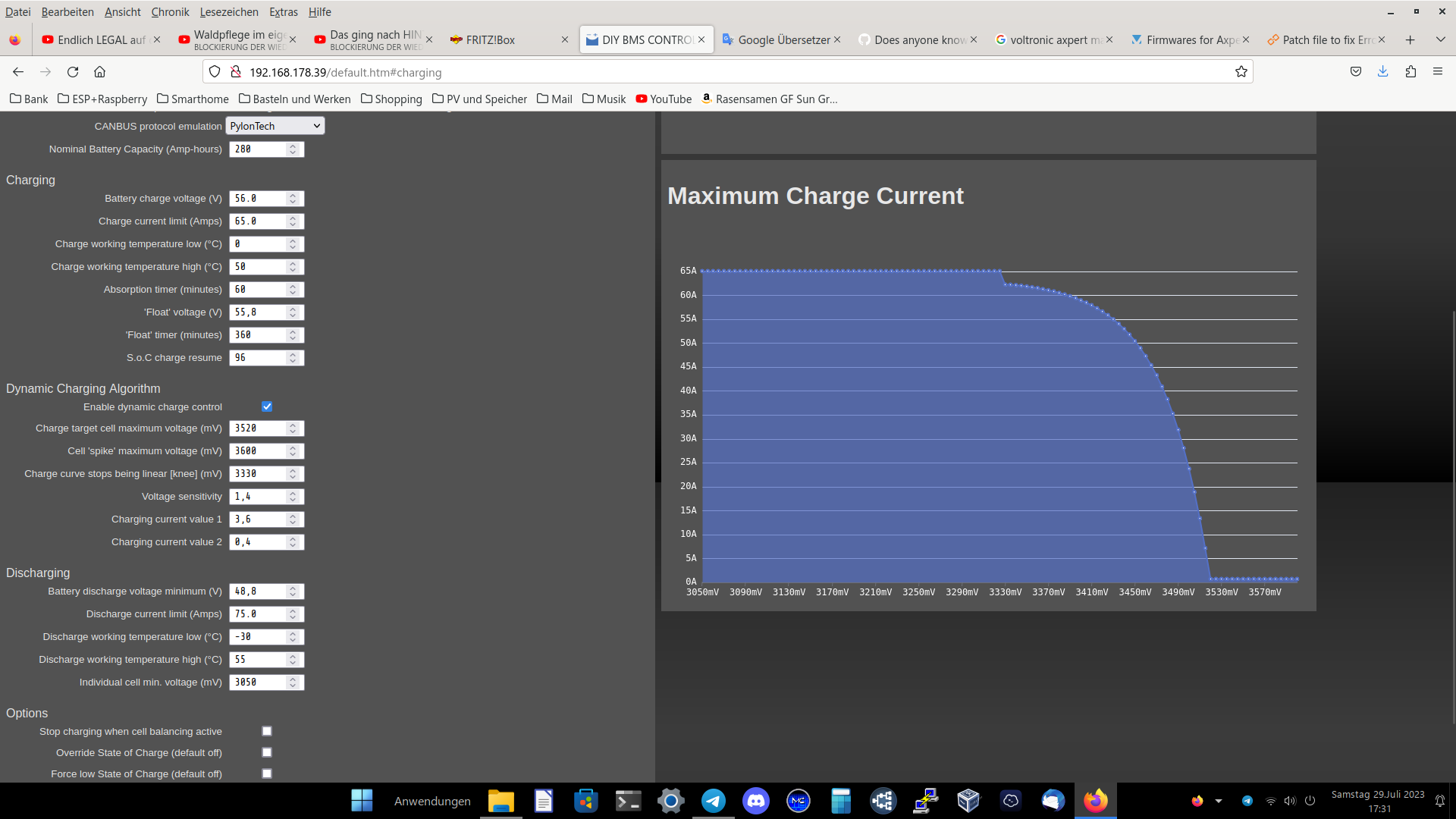Bookmark this page via the star icon
This screenshot has width=1456, height=819.
pos(1242,72)
